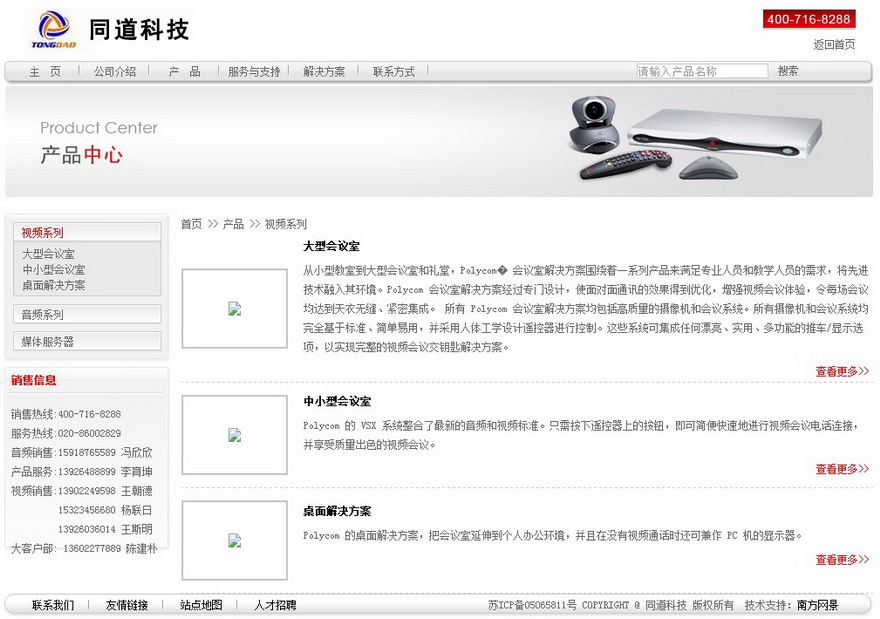The height and width of the screenshot is (619, 880).
Task: Click the contact line 13926036014 王斯明
Action: coord(106,529)
